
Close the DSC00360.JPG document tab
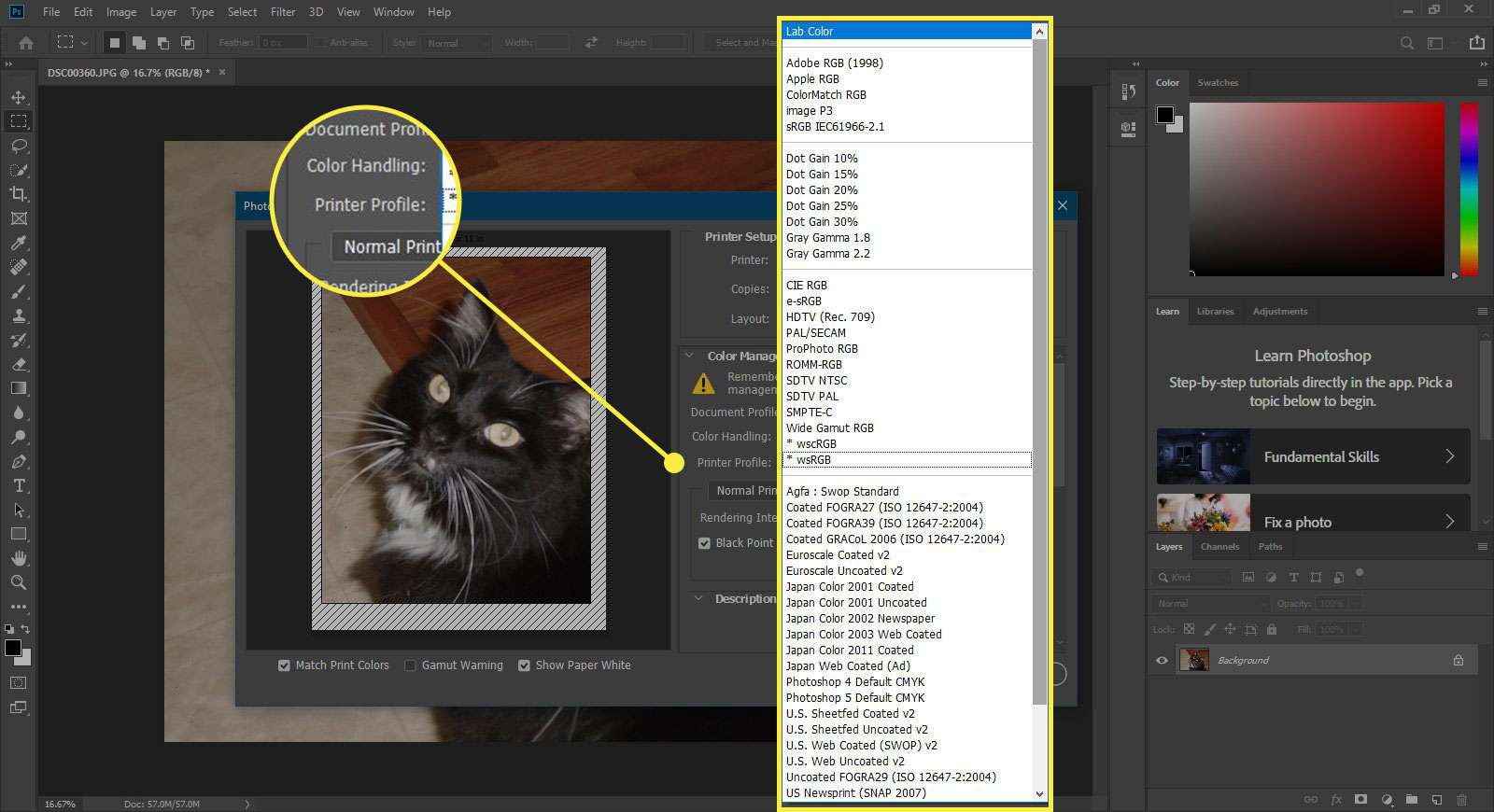(222, 72)
